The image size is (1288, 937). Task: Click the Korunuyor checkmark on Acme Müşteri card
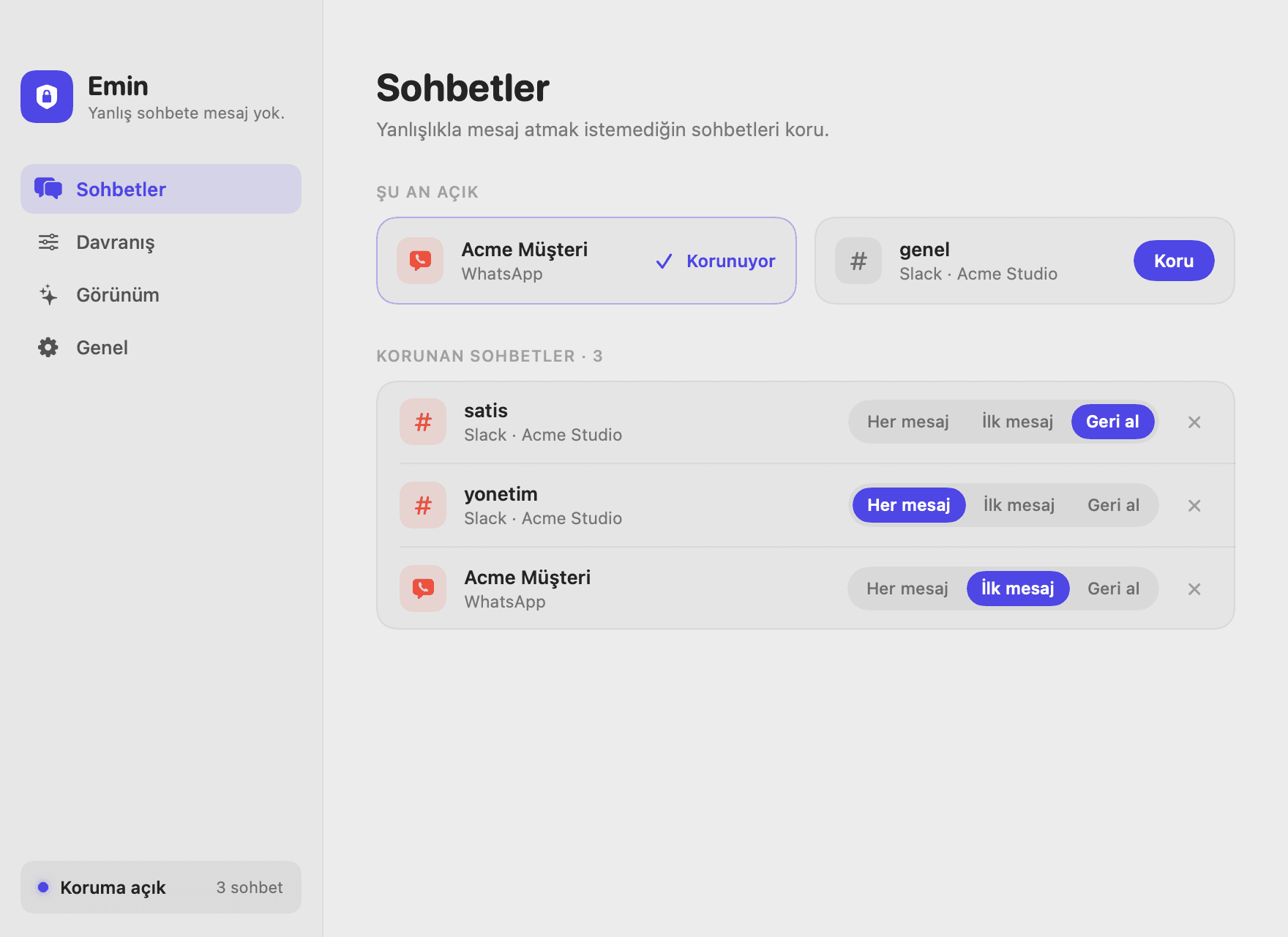click(664, 261)
